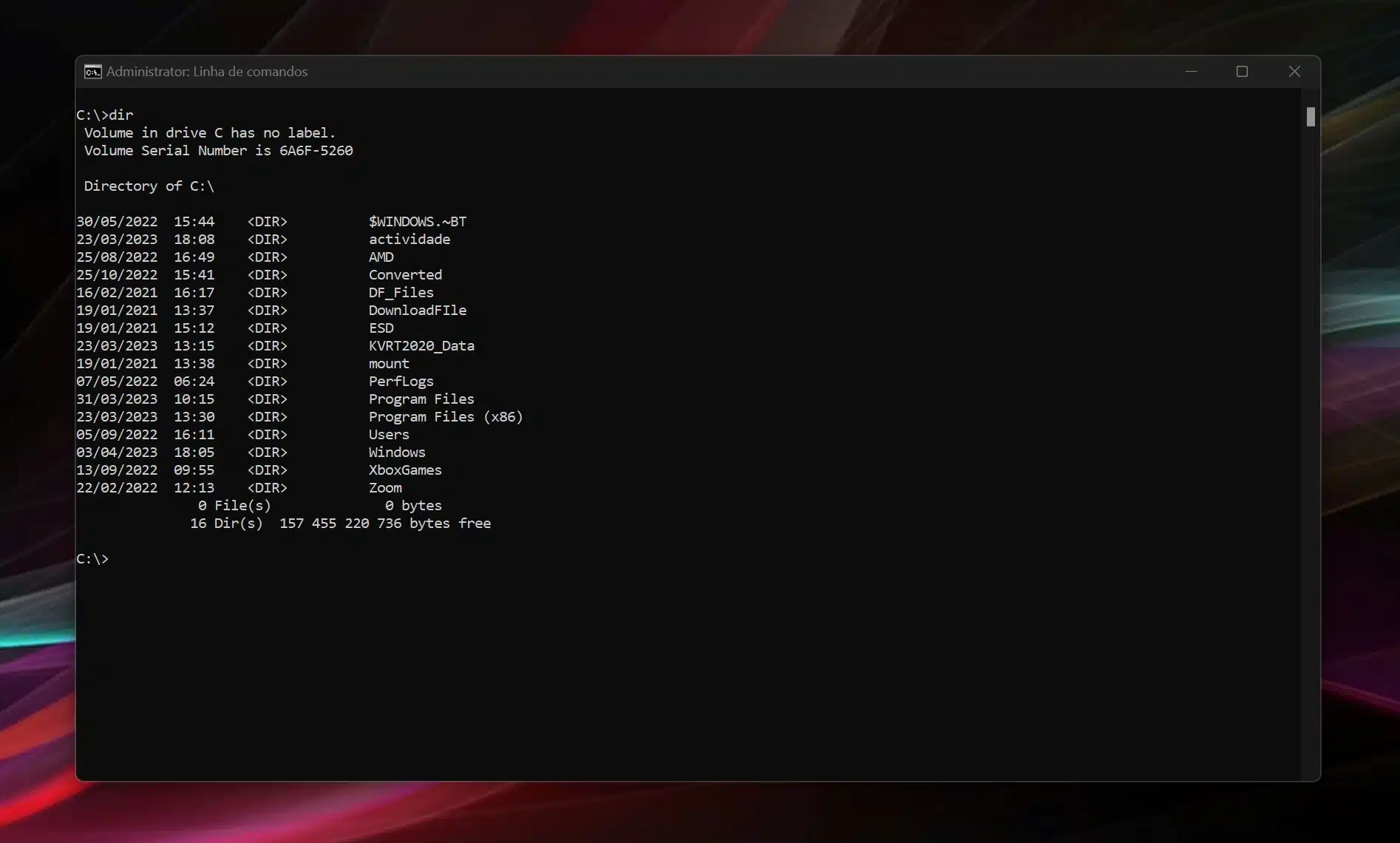Screen dimensions: 1400x843
Task: Click the $WINDOWS.~BT folder name
Action: (x=418, y=221)
